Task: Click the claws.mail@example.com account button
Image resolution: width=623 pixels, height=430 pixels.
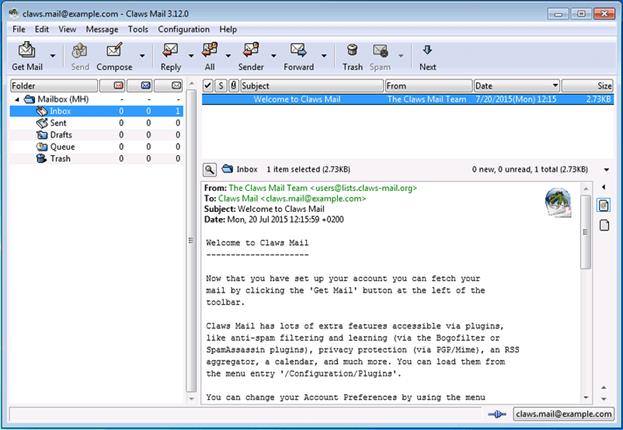Action: [x=563, y=414]
